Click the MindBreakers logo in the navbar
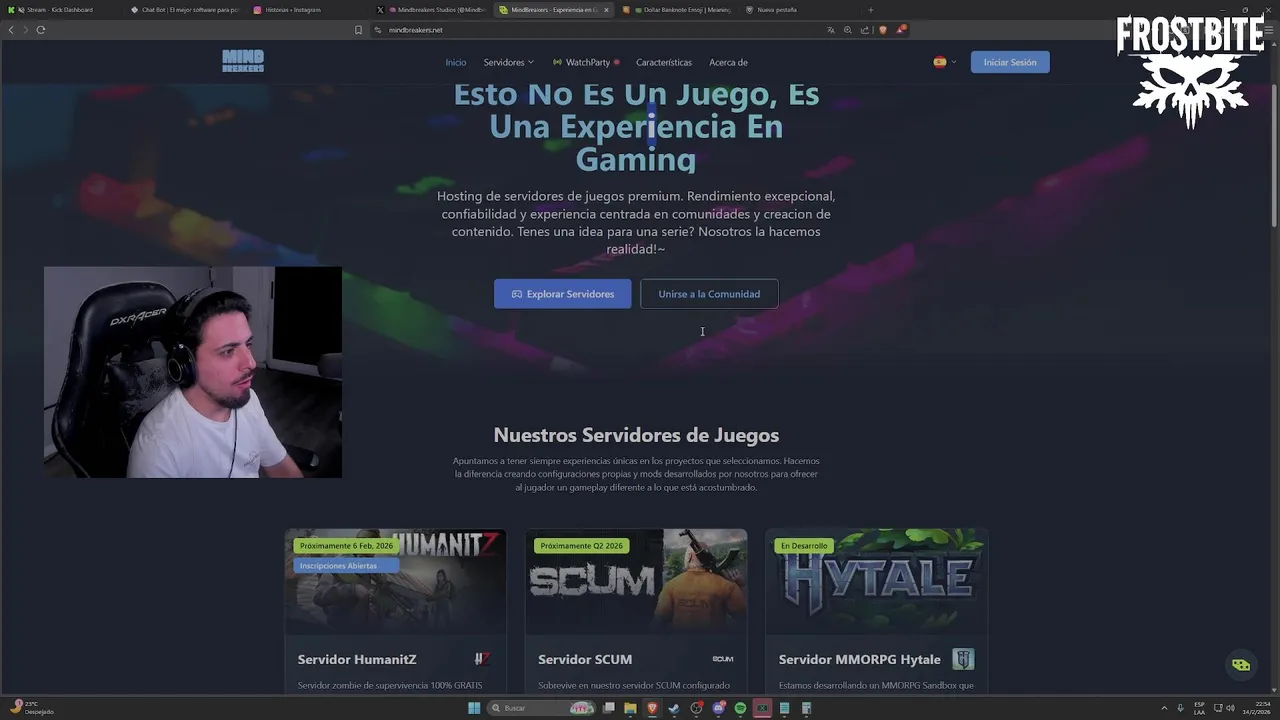The height and width of the screenshot is (720, 1280). pos(243,61)
